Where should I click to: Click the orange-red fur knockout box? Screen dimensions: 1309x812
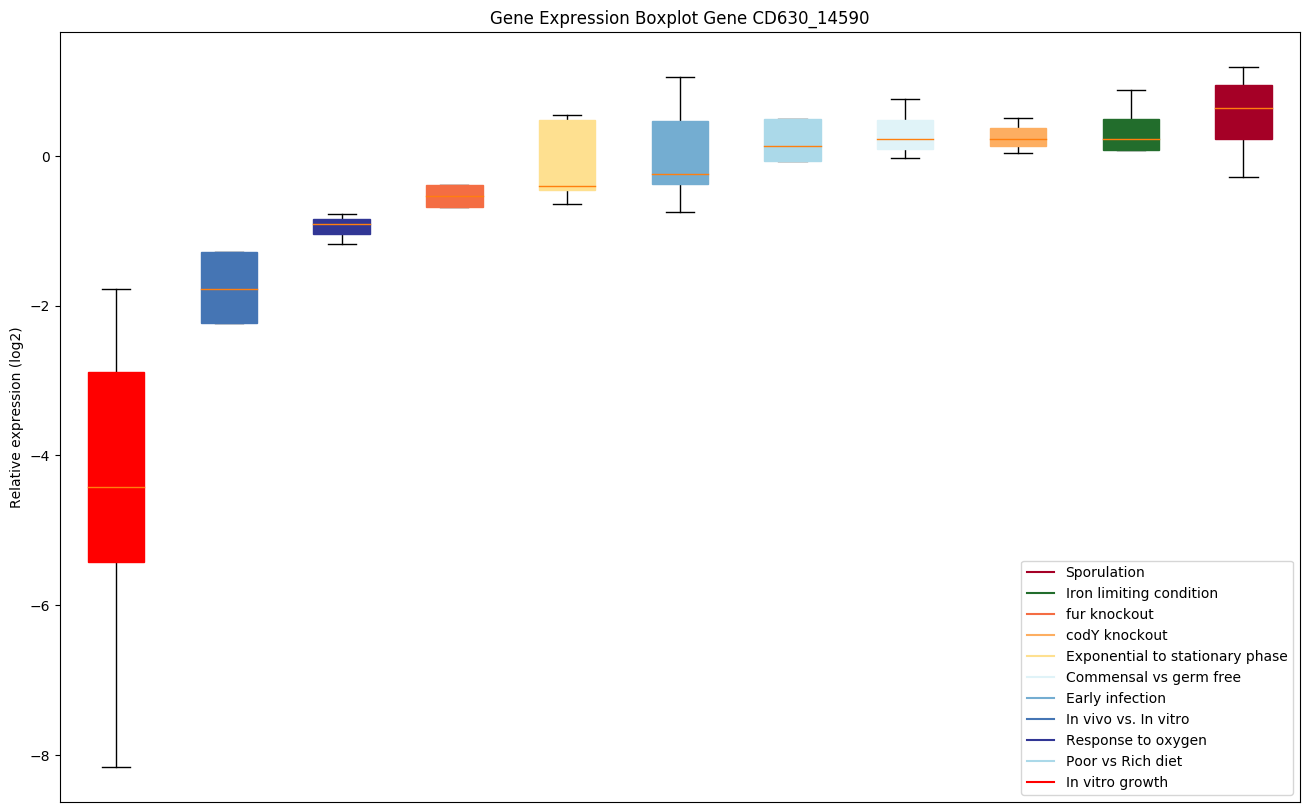(x=455, y=196)
